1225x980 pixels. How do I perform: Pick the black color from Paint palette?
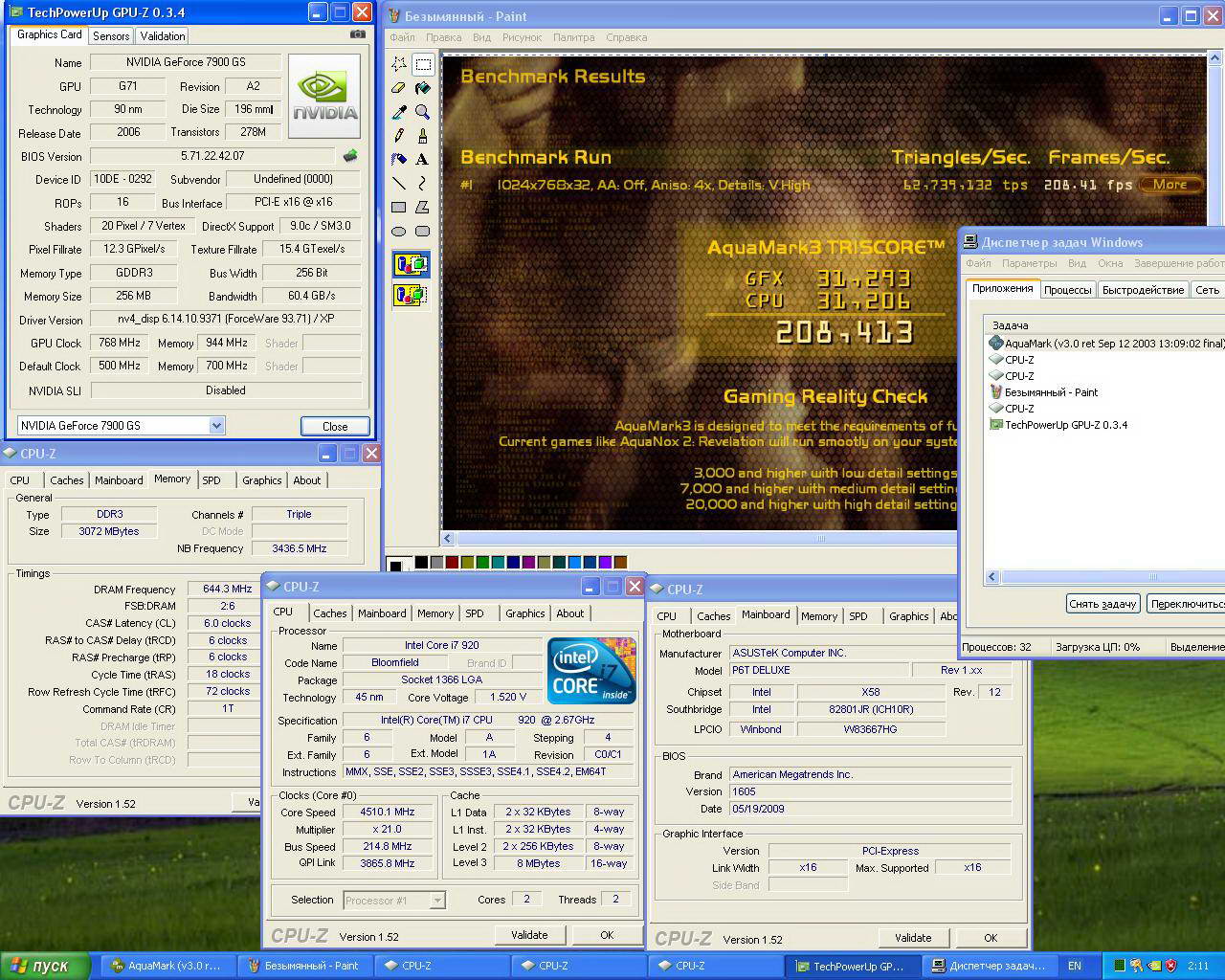click(x=421, y=563)
